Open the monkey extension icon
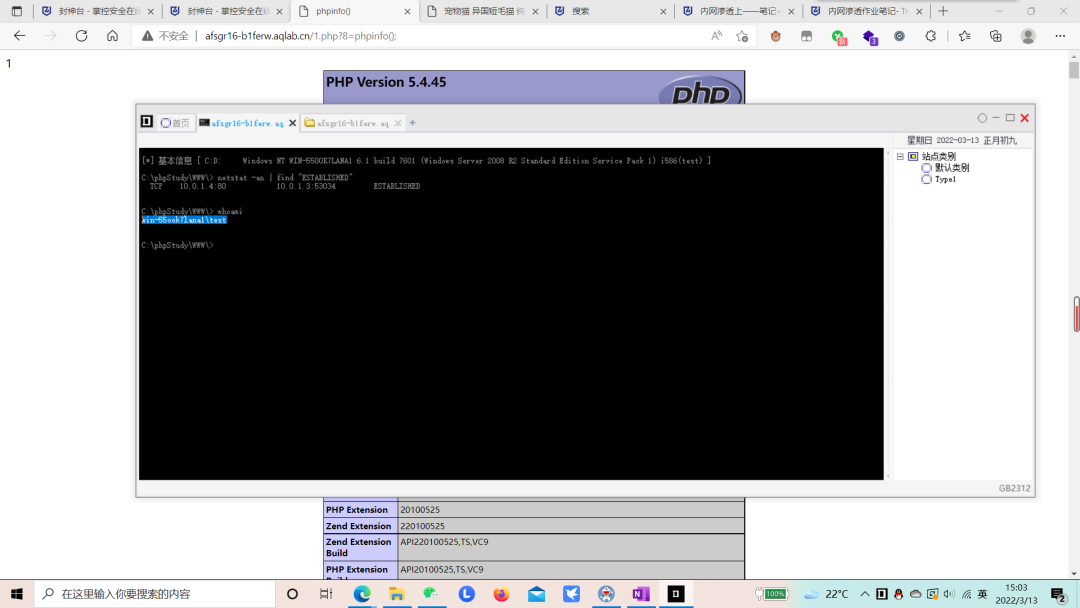 pos(776,36)
